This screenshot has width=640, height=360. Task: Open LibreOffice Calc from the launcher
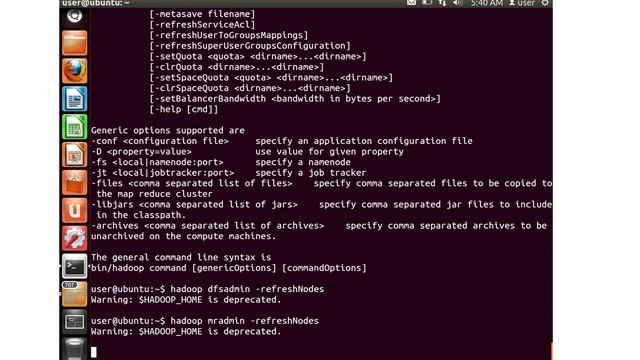[74, 127]
